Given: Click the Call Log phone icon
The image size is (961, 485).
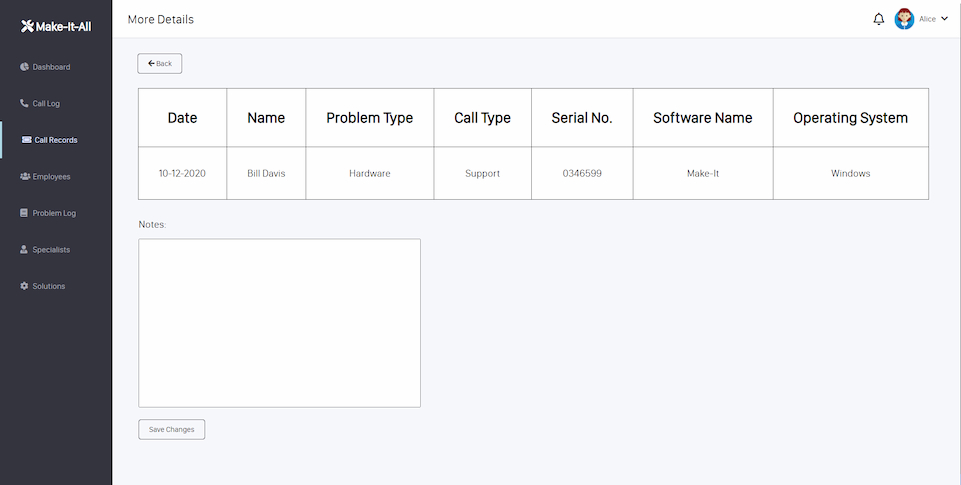Looking at the screenshot, I should pyautogui.click(x=25, y=103).
